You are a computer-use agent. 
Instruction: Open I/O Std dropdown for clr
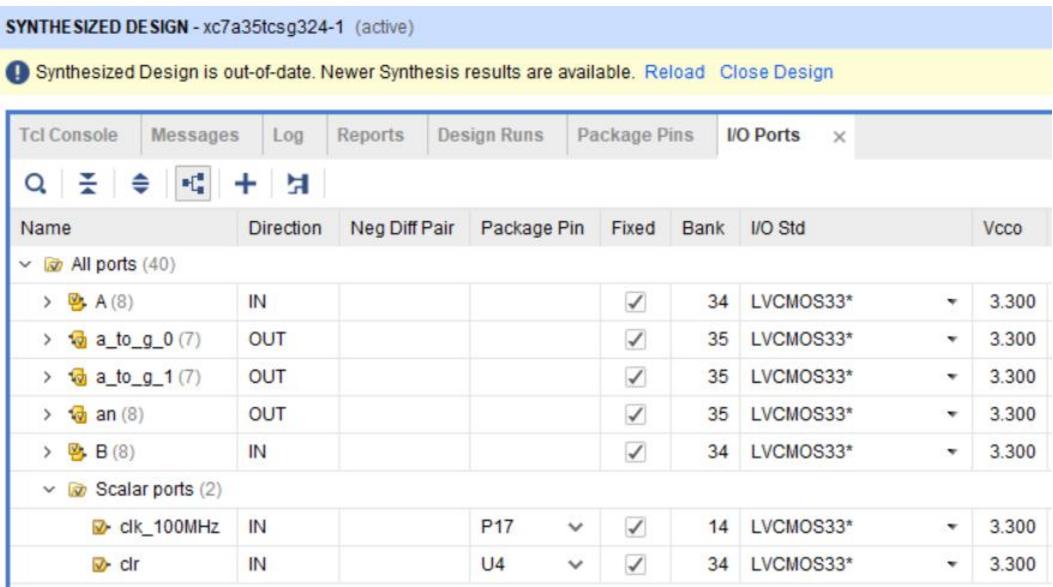pyautogui.click(x=951, y=565)
